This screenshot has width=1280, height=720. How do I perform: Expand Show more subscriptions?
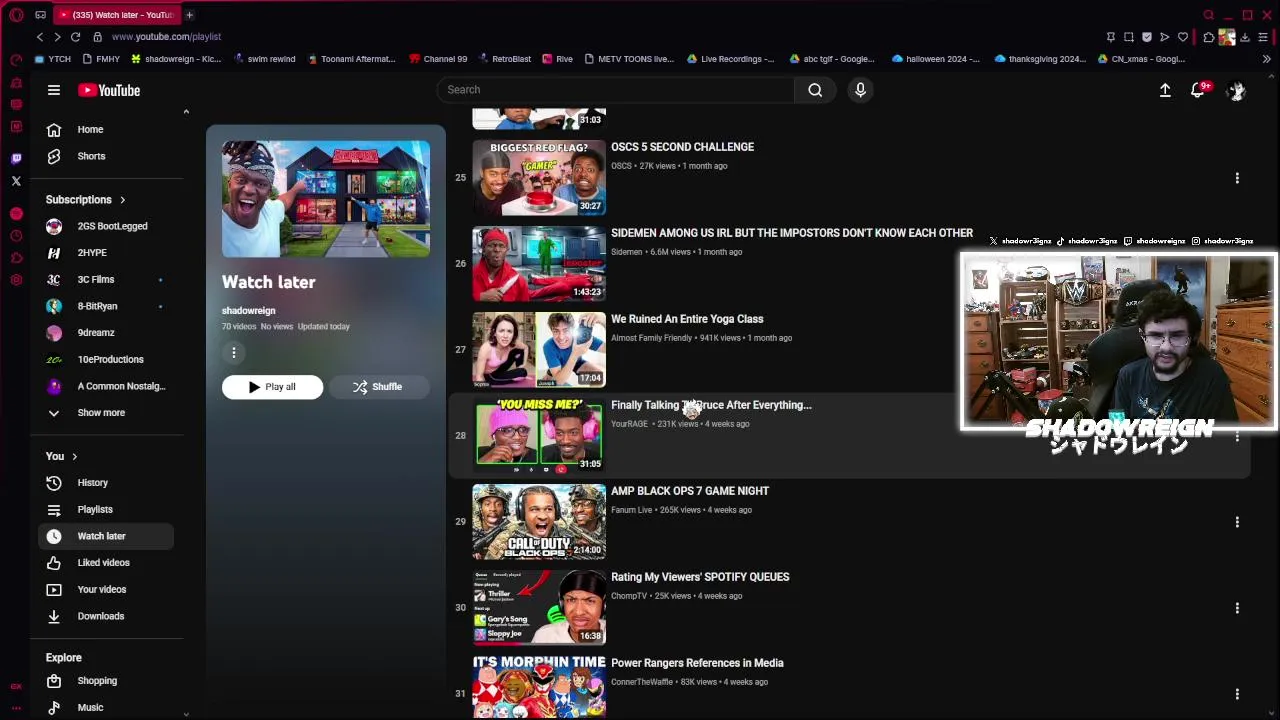(106, 413)
